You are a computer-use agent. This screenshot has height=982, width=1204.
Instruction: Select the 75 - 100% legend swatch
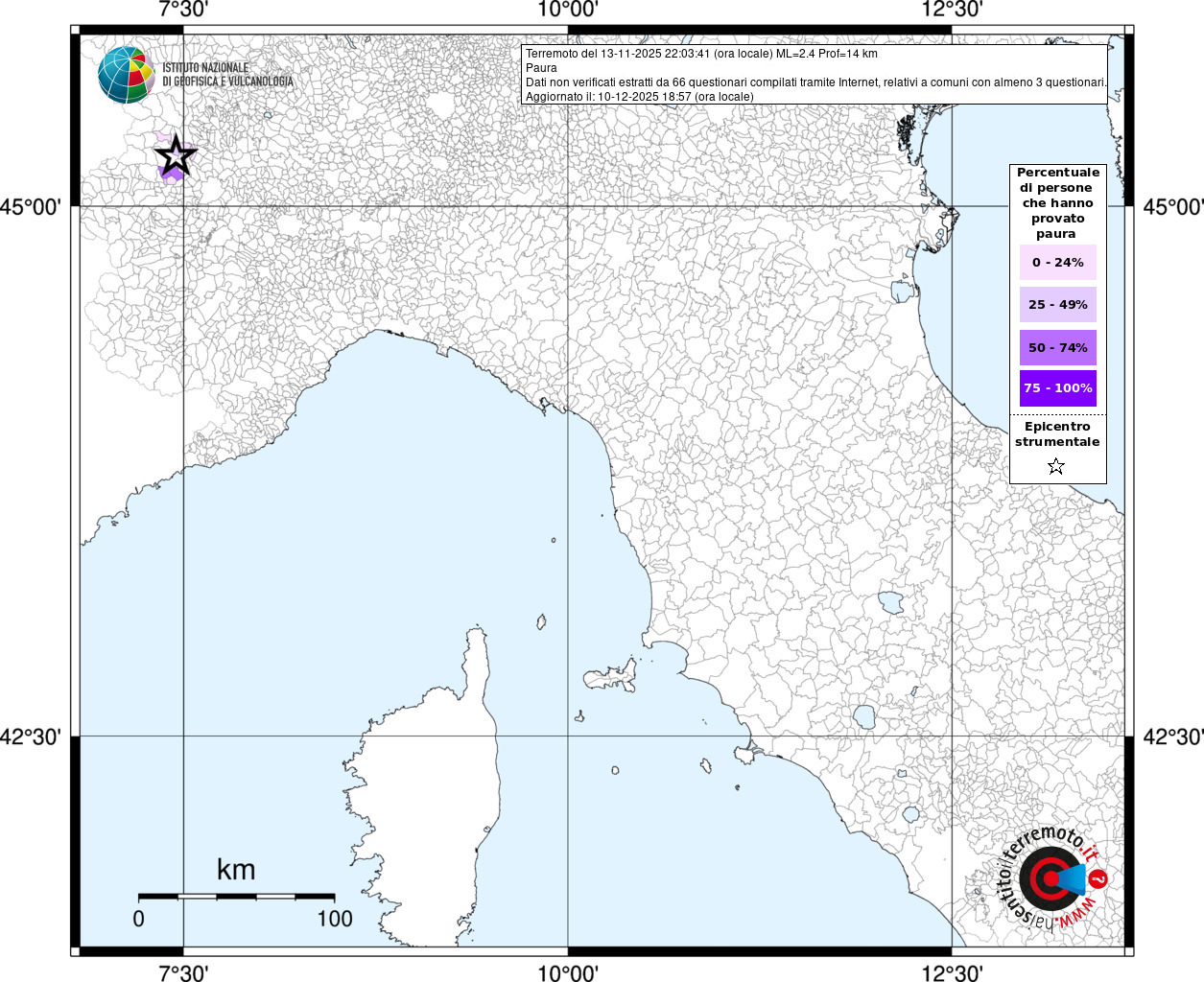tap(1058, 388)
